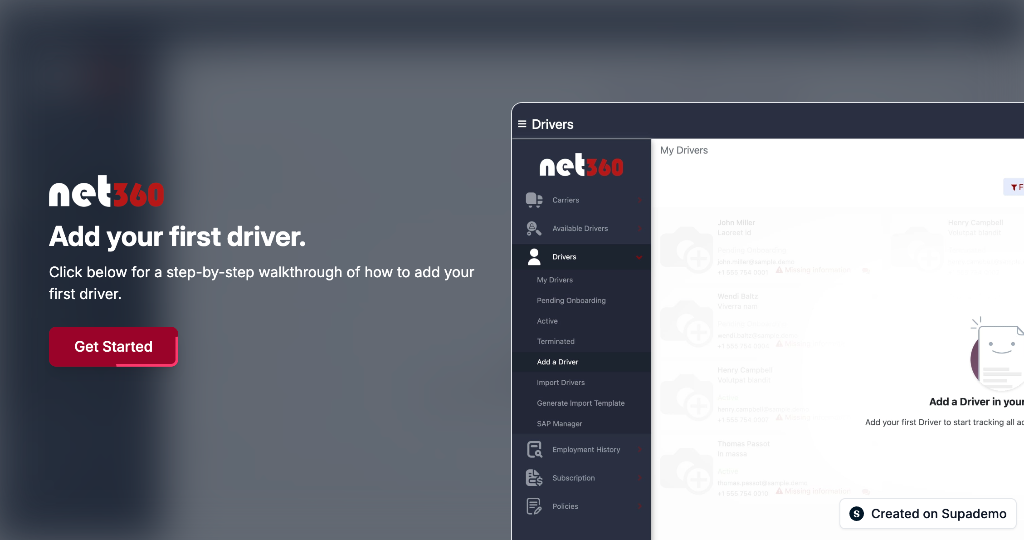Click the Available Drivers label
The height and width of the screenshot is (540, 1024).
coord(580,229)
